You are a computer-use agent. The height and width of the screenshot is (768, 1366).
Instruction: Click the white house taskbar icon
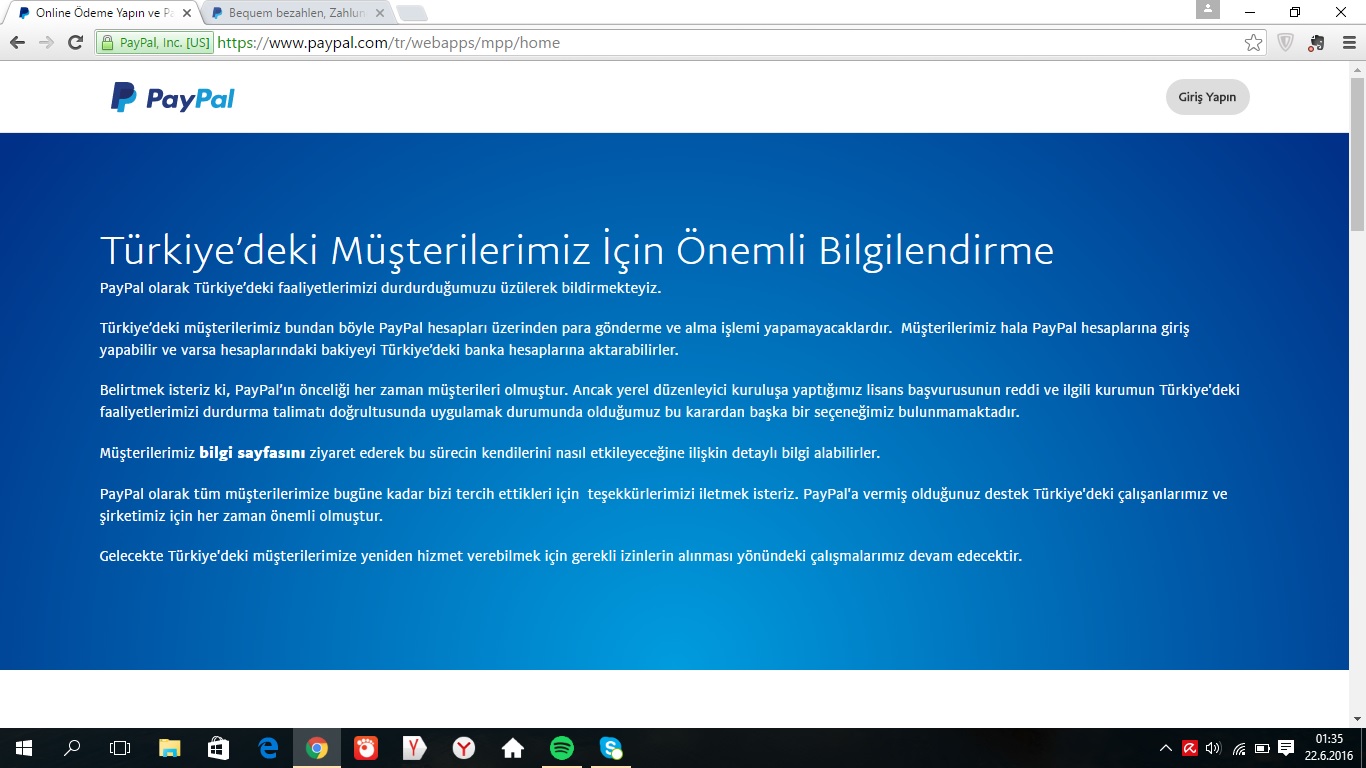[x=513, y=748]
